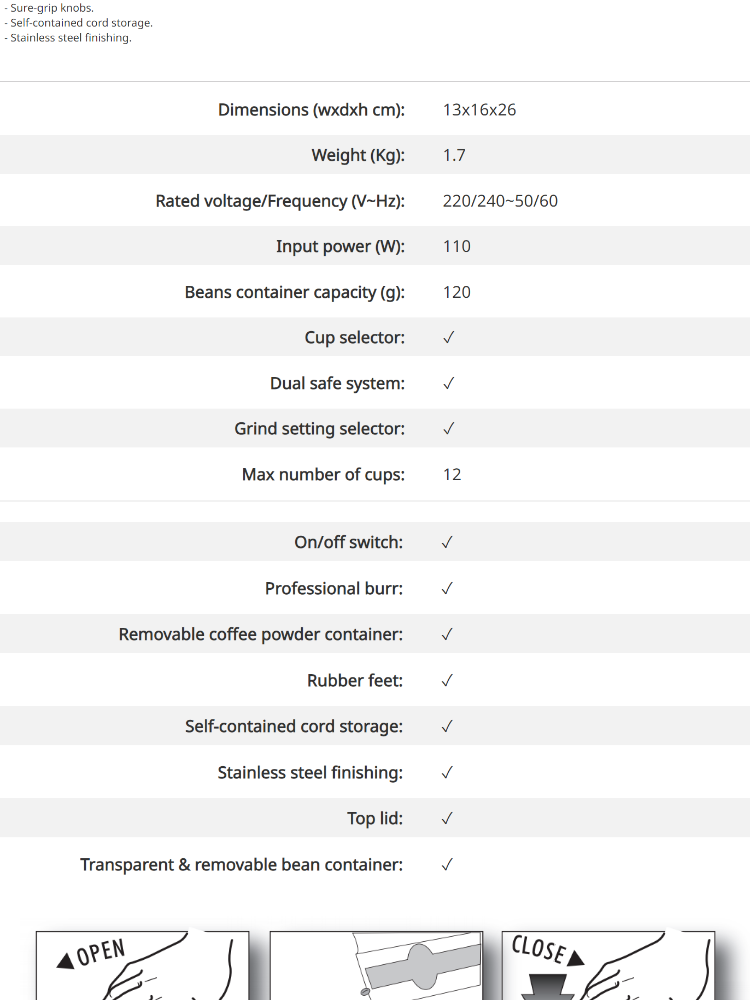The image size is (750, 1000).
Task: Click the Dimensions value 13x16x26
Action: [479, 110]
